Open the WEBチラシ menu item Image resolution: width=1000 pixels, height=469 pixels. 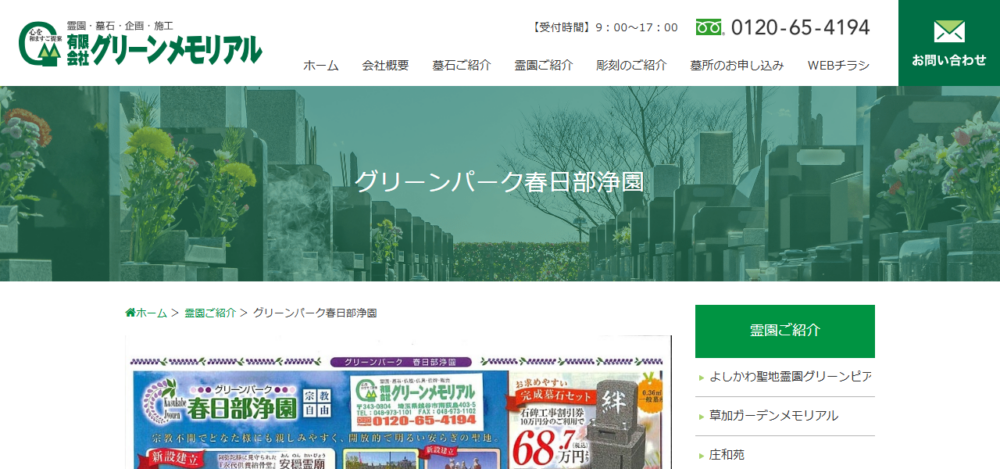click(838, 65)
